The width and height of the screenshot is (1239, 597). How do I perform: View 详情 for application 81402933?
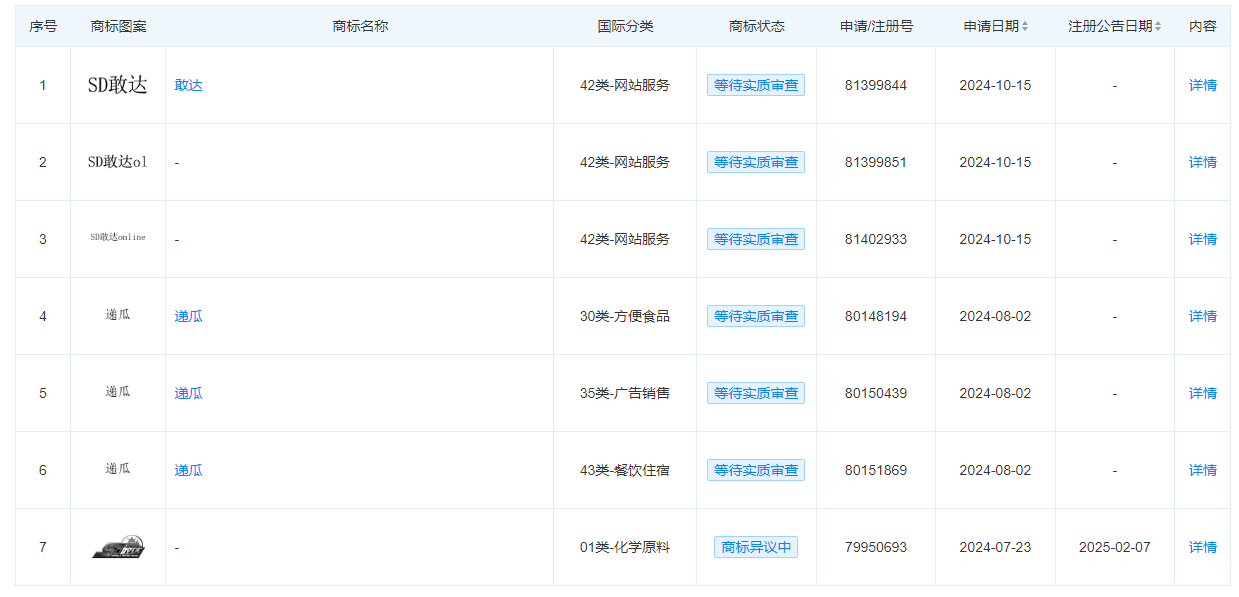click(1202, 239)
